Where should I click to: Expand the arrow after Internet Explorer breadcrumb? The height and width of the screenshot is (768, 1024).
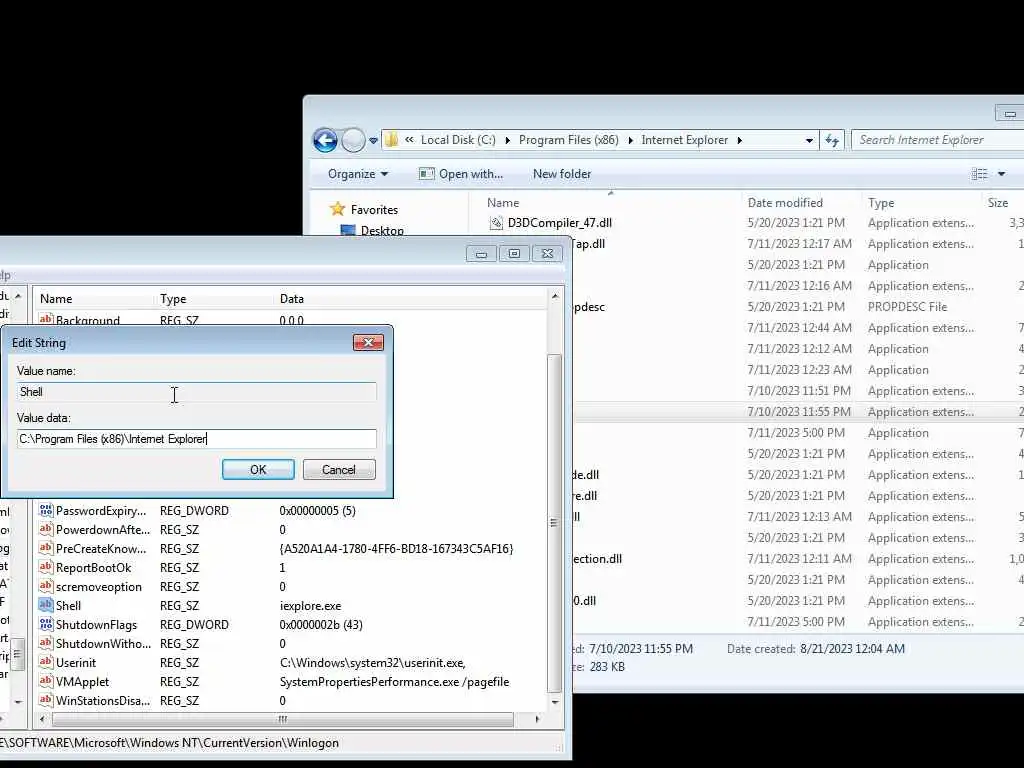click(x=739, y=140)
